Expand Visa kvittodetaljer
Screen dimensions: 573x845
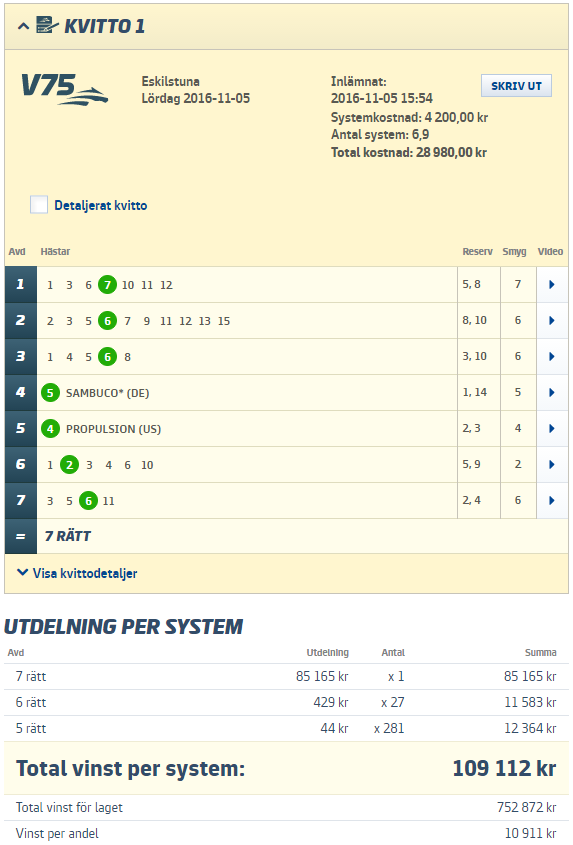point(77,573)
